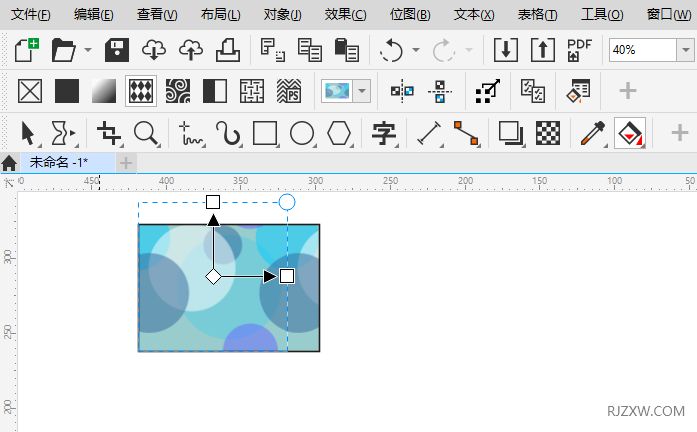Select the Color eyedropper tool

coord(593,133)
